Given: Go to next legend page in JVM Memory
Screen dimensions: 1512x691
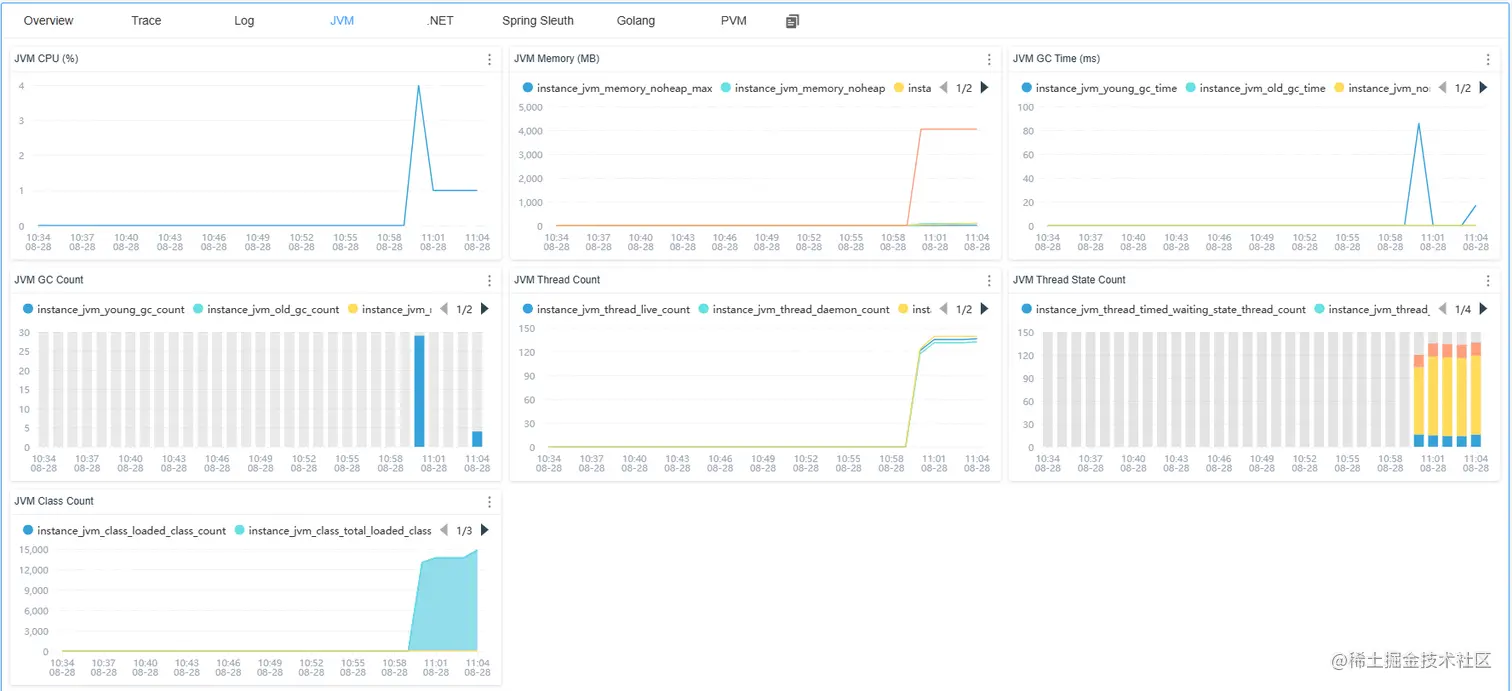Looking at the screenshot, I should click(x=984, y=88).
